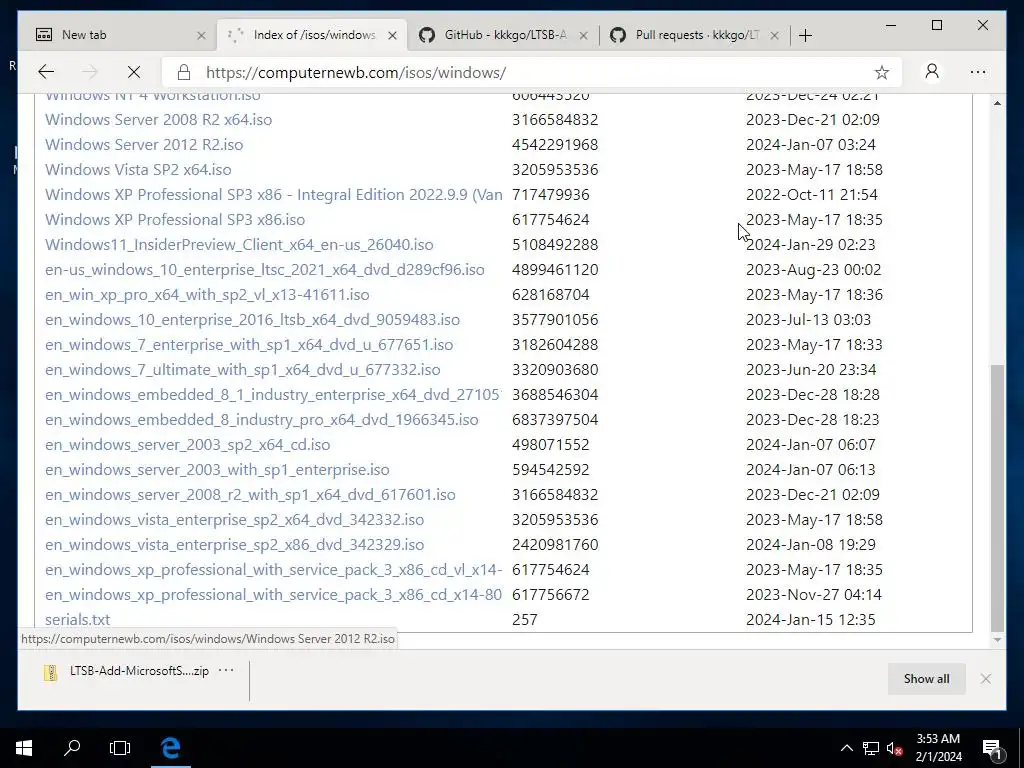
Task: Open Windows Vista SP2 x64.iso link
Action: 138,170
